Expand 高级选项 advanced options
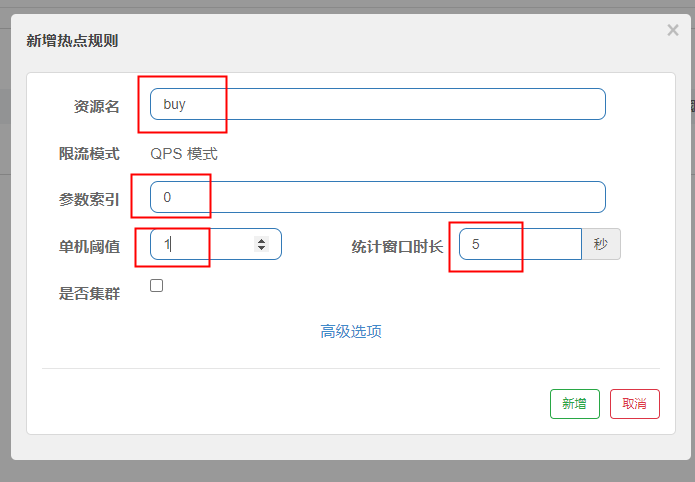This screenshot has height=482, width=695. pos(351,331)
